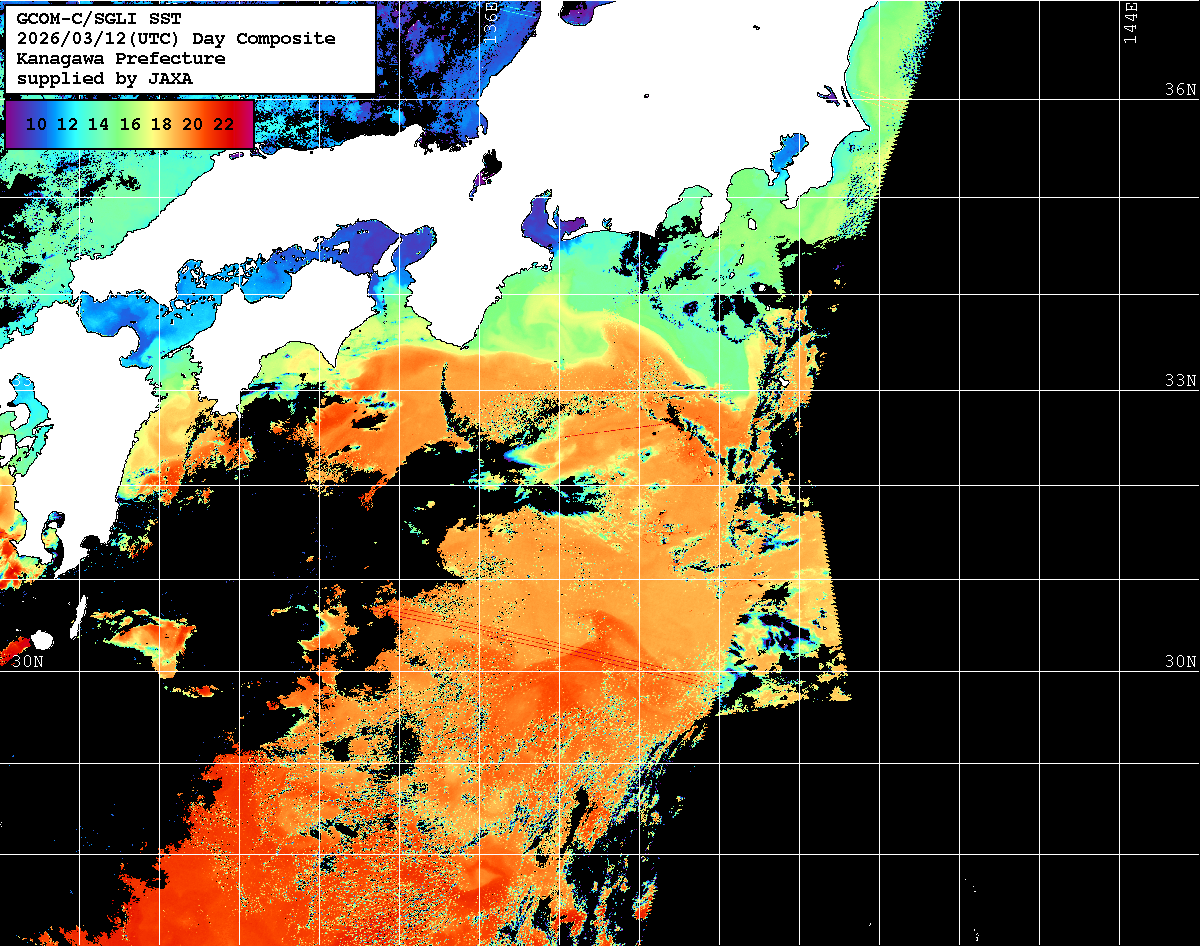Click the 'supplied by JAXA' credit text
Screen dimensions: 1200x946
click(x=104, y=78)
